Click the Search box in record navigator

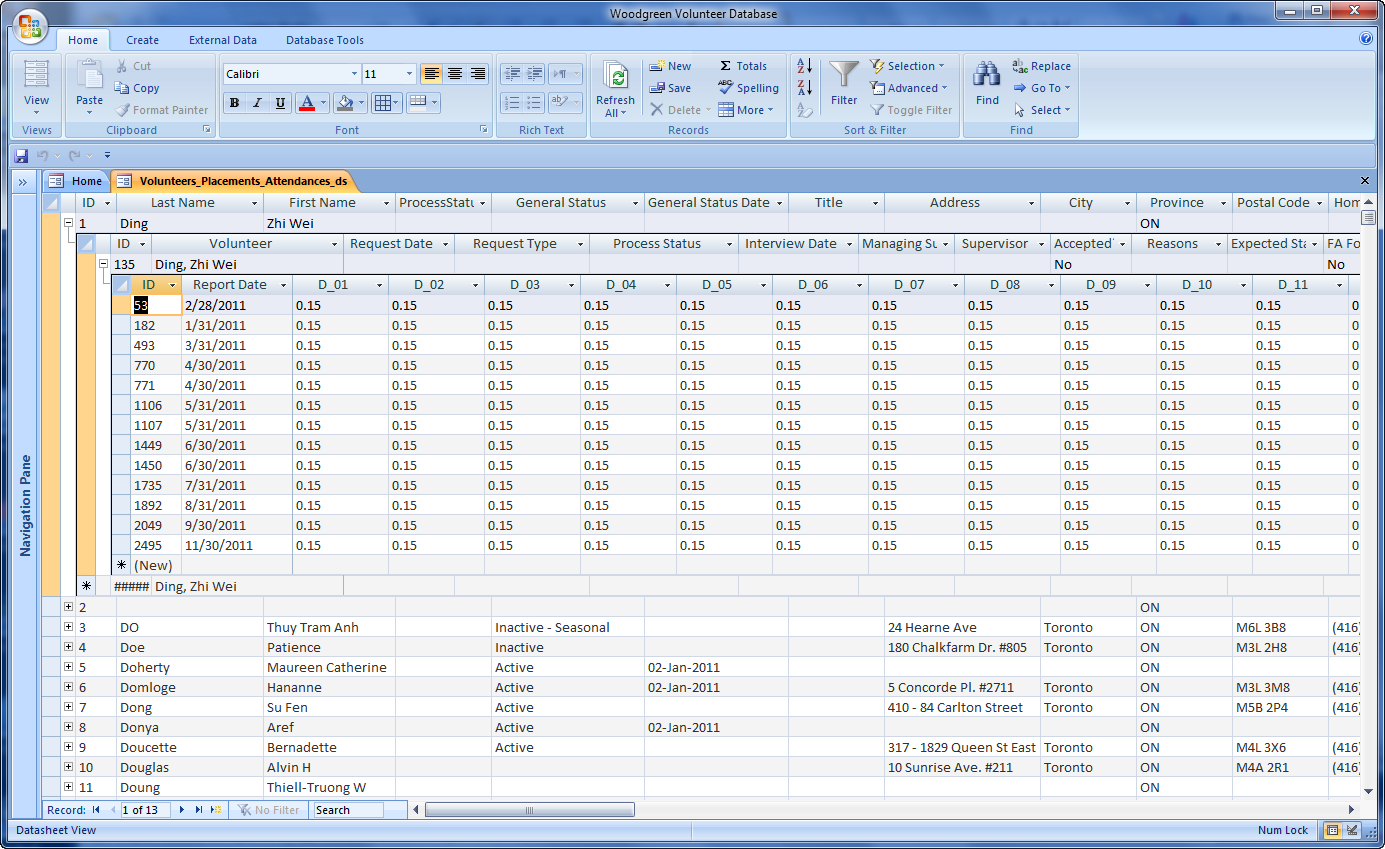point(348,810)
